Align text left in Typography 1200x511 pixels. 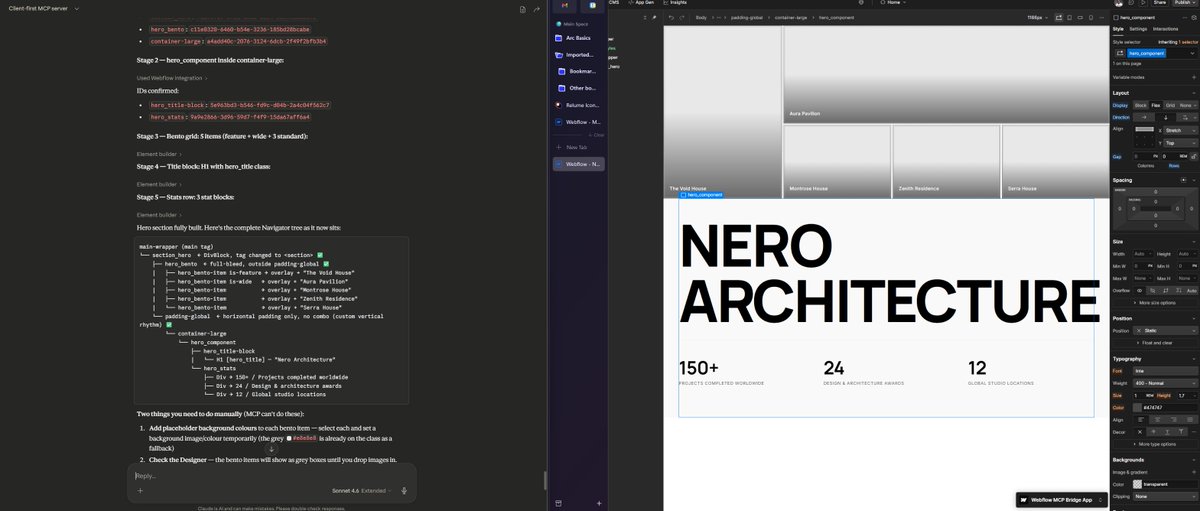coord(1141,420)
